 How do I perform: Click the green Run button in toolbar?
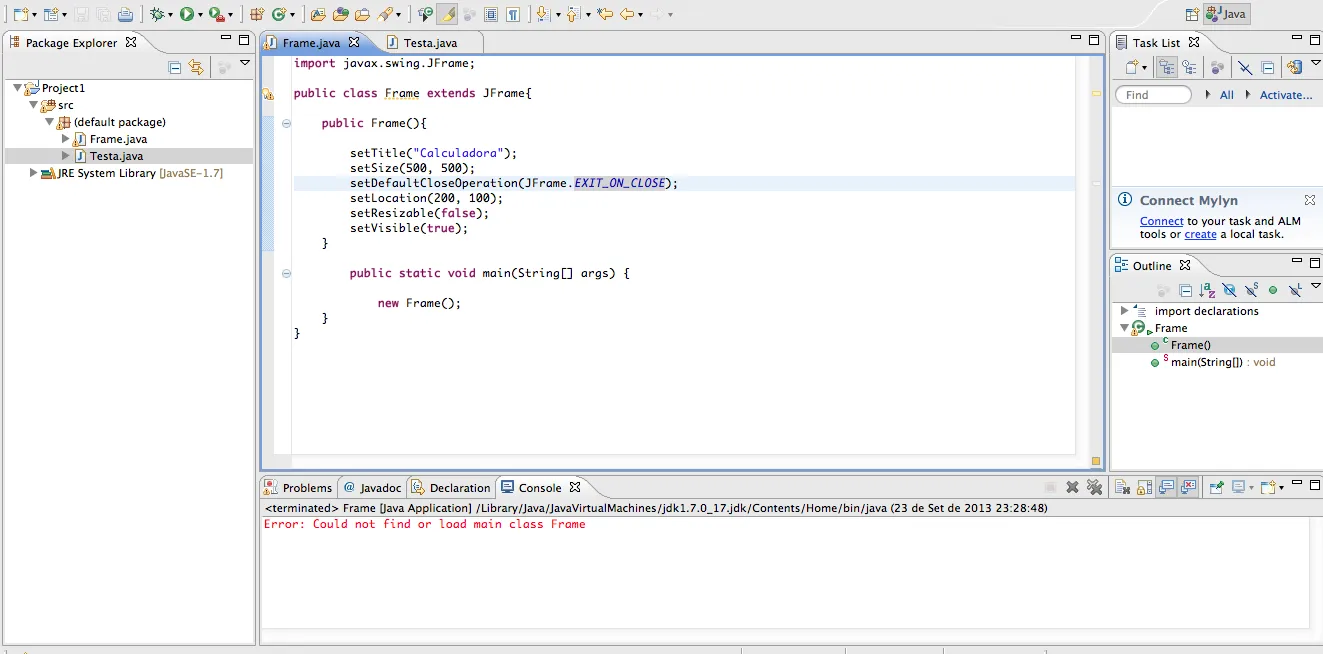click(x=186, y=14)
